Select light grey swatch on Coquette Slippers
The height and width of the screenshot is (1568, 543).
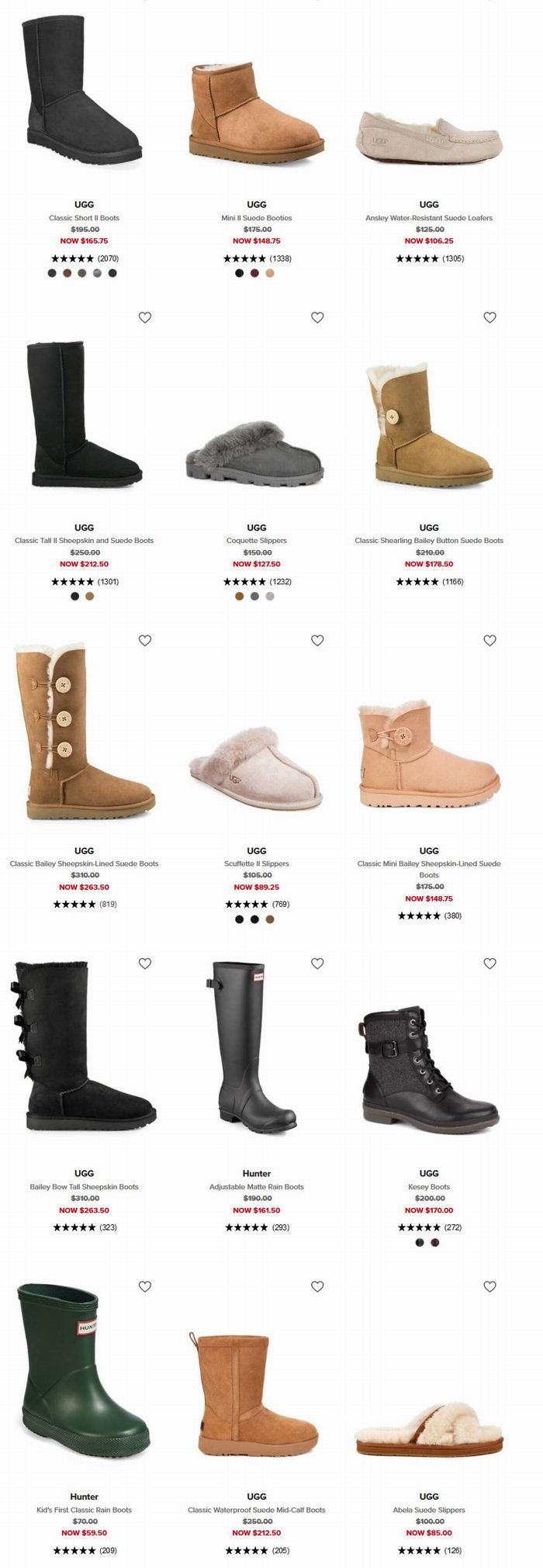[x=270, y=596]
